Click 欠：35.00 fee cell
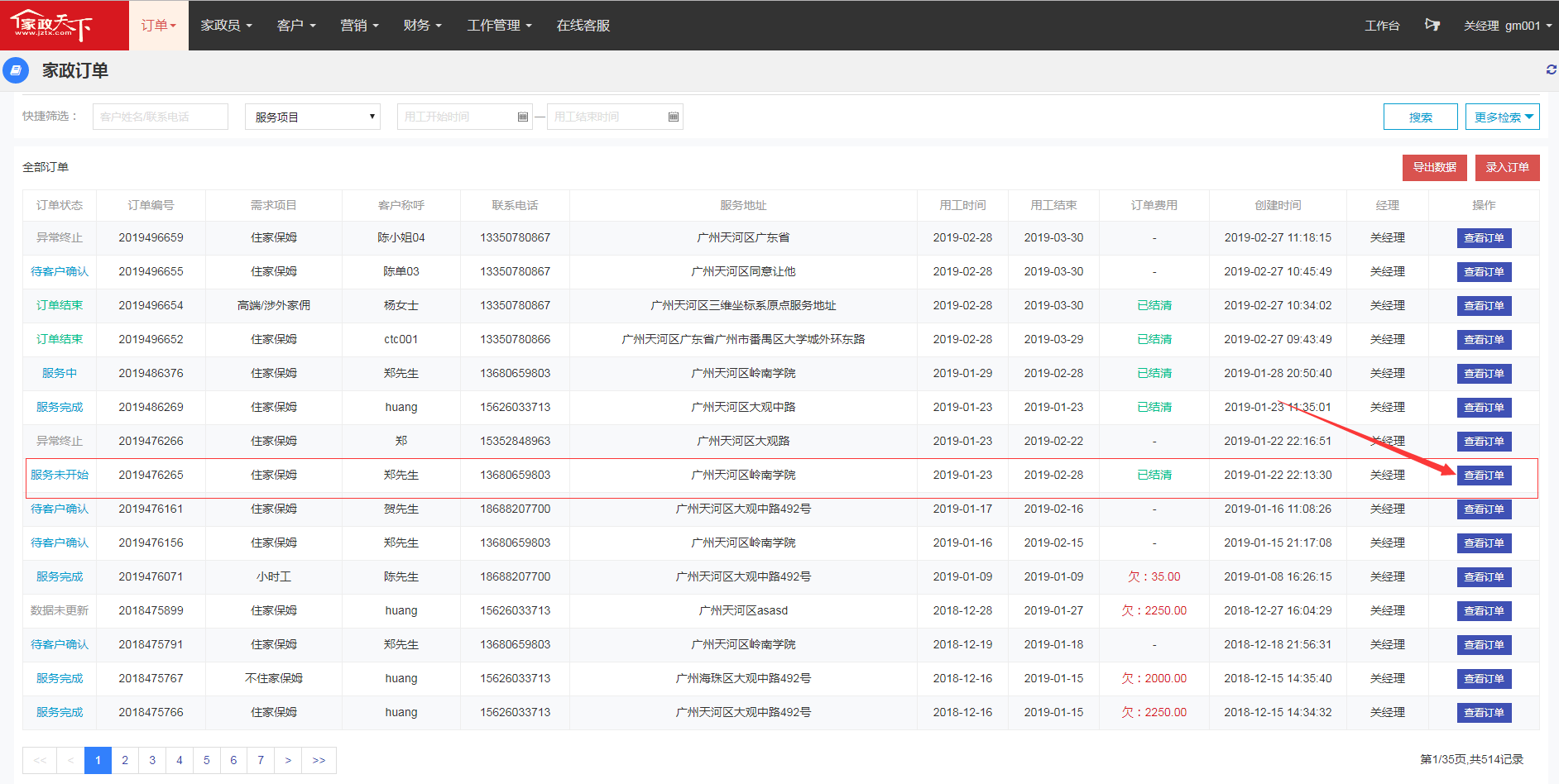 [1154, 576]
